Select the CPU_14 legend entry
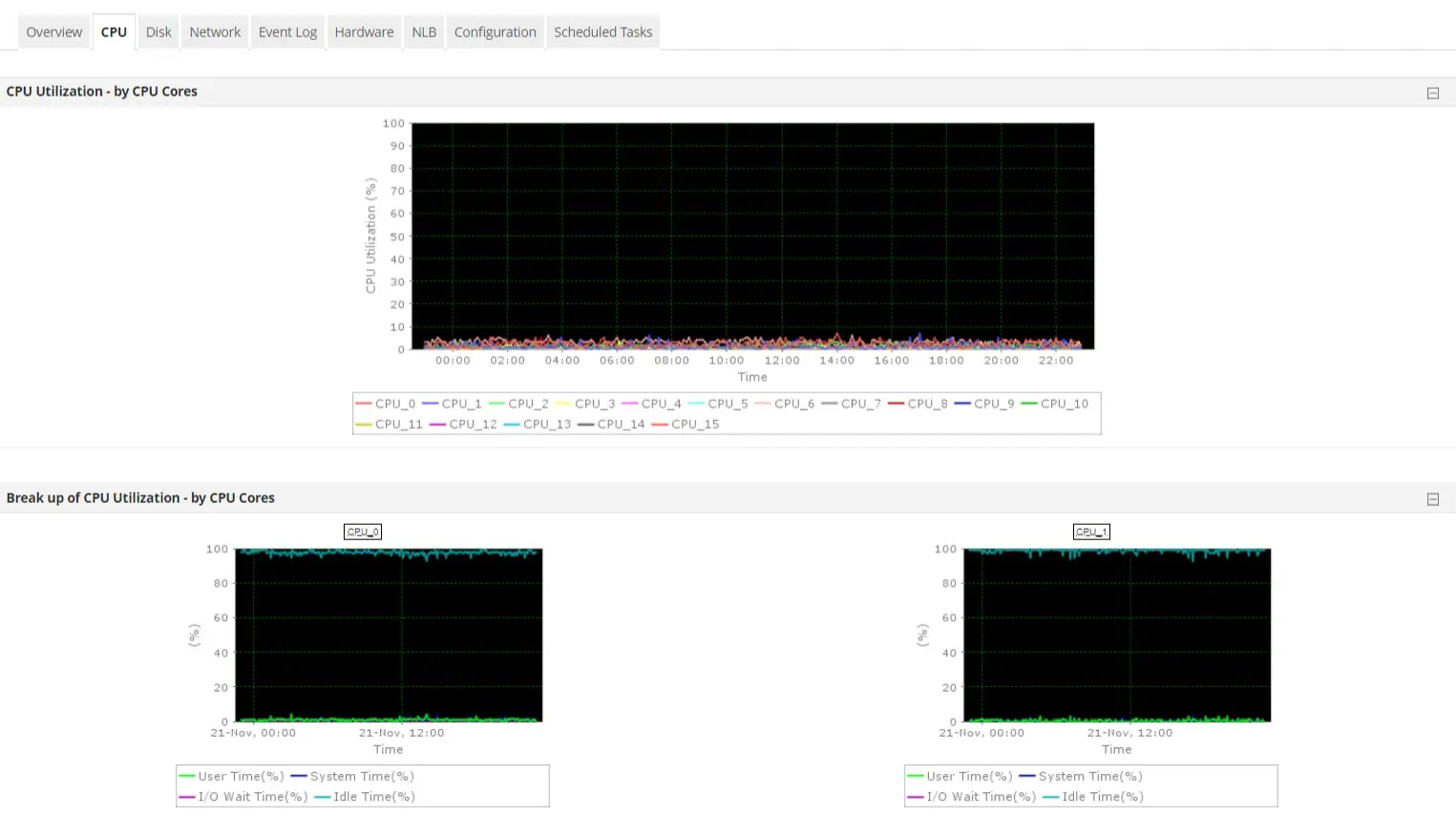Screen dimensions: 1456x816 [x=611, y=425]
